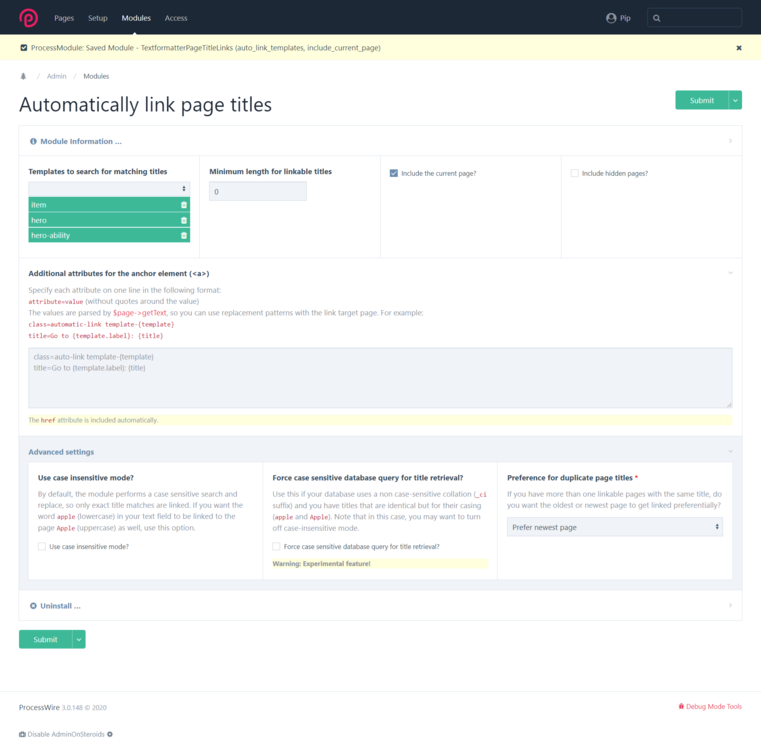This screenshot has width=761, height=750.
Task: Open the Pages menu
Action: click(64, 18)
